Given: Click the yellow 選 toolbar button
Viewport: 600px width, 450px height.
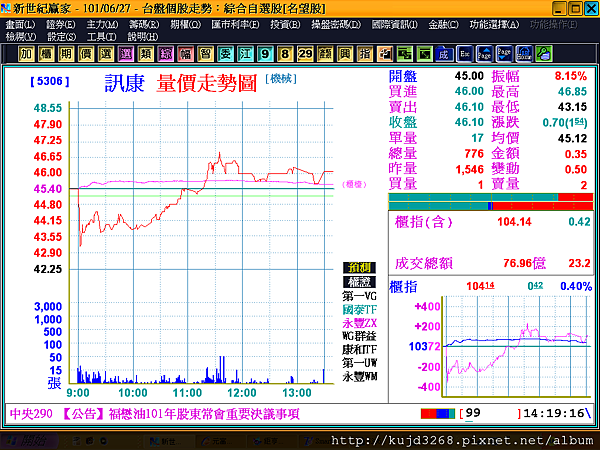Looking at the screenshot, I should (x=106, y=54).
